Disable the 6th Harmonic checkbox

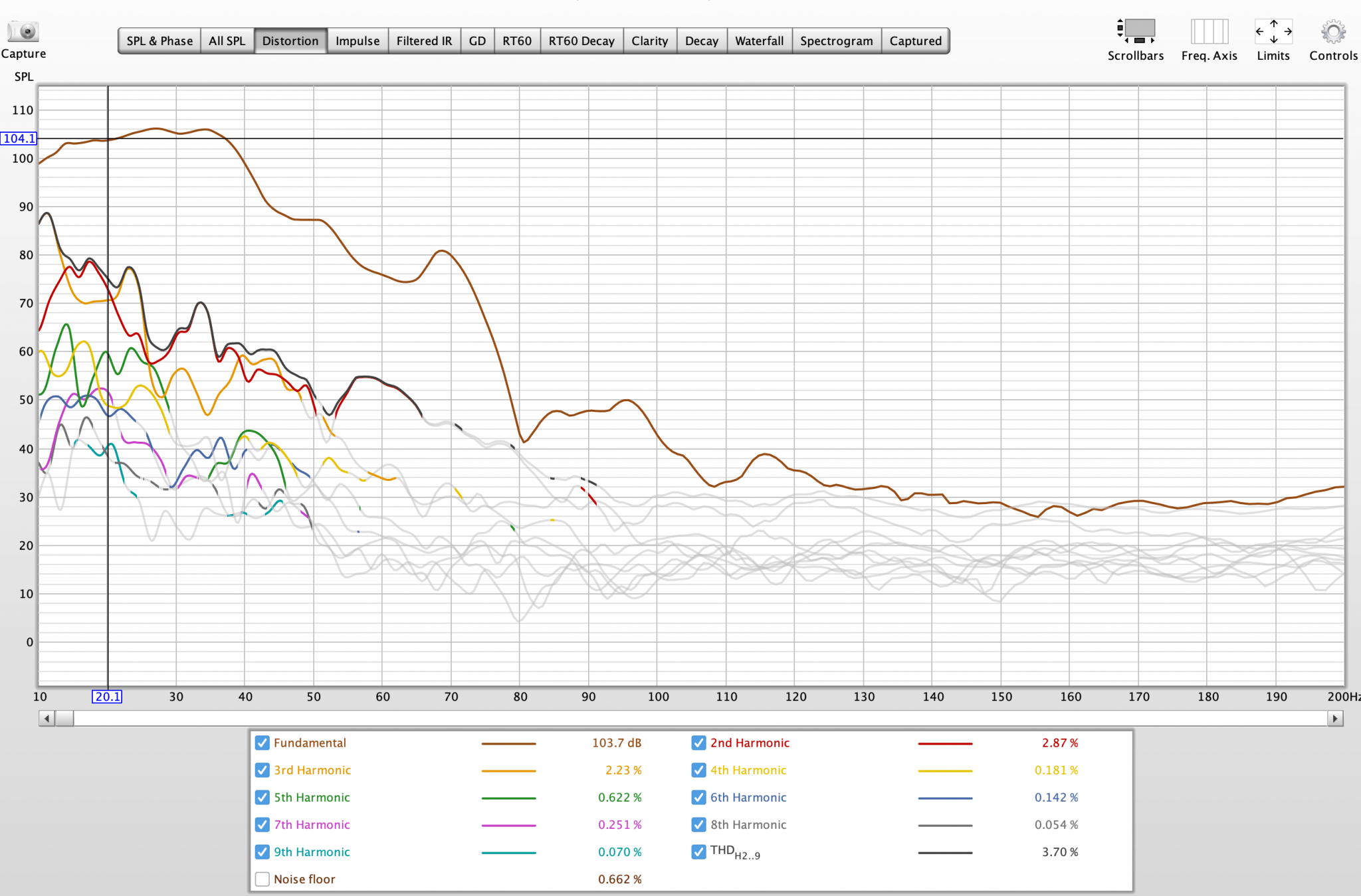point(698,797)
